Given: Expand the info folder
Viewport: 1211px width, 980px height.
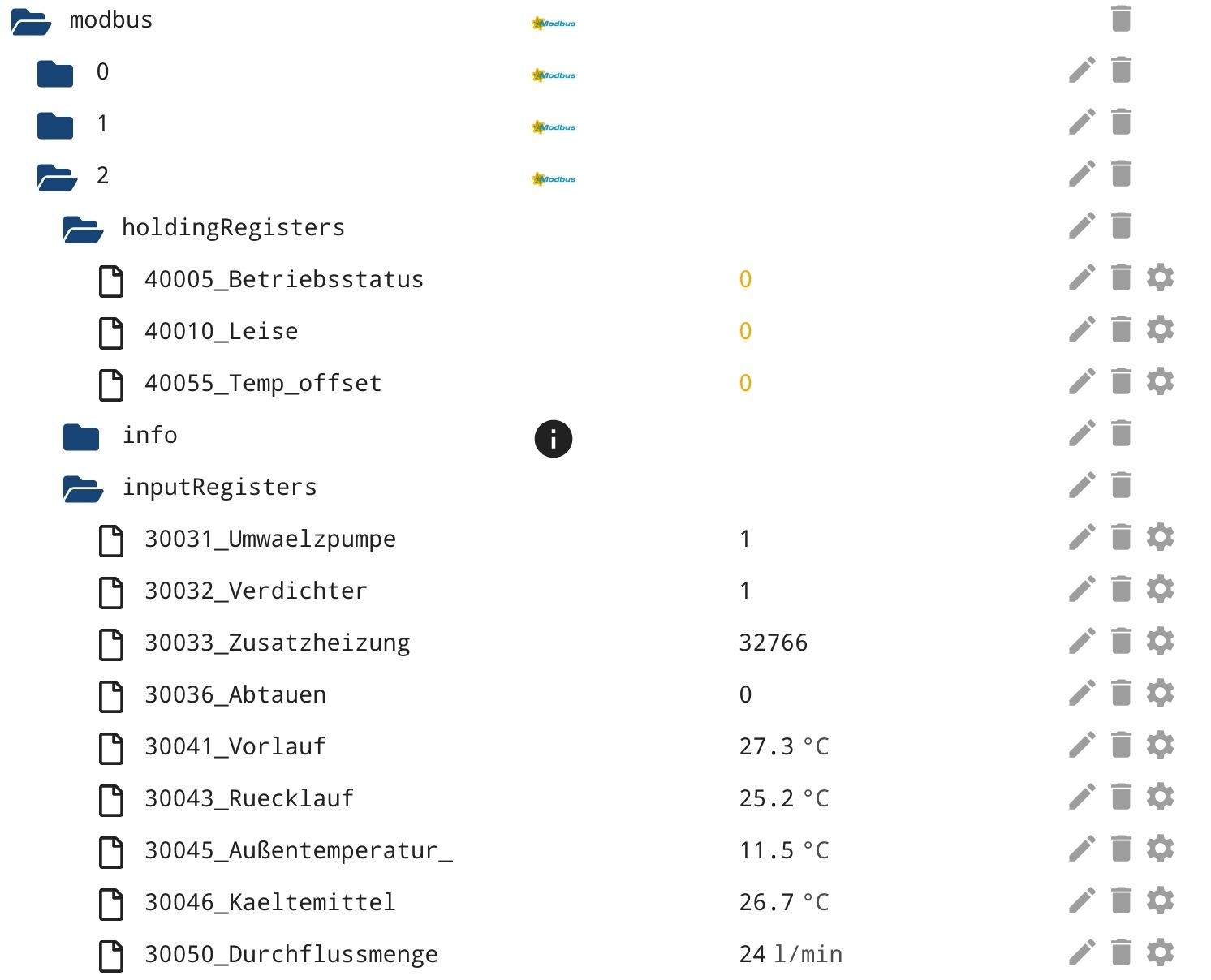Looking at the screenshot, I should (81, 436).
